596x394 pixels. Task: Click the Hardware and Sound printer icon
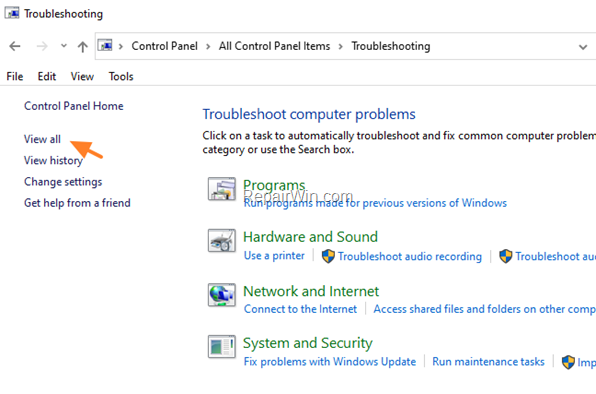[x=222, y=241]
